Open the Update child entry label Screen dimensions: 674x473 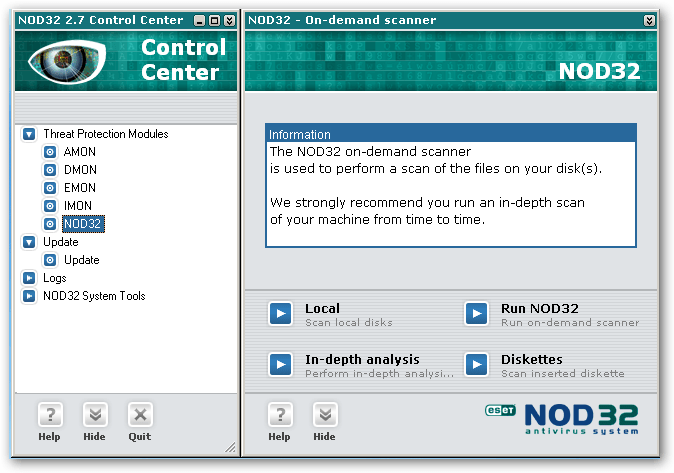tap(81, 260)
